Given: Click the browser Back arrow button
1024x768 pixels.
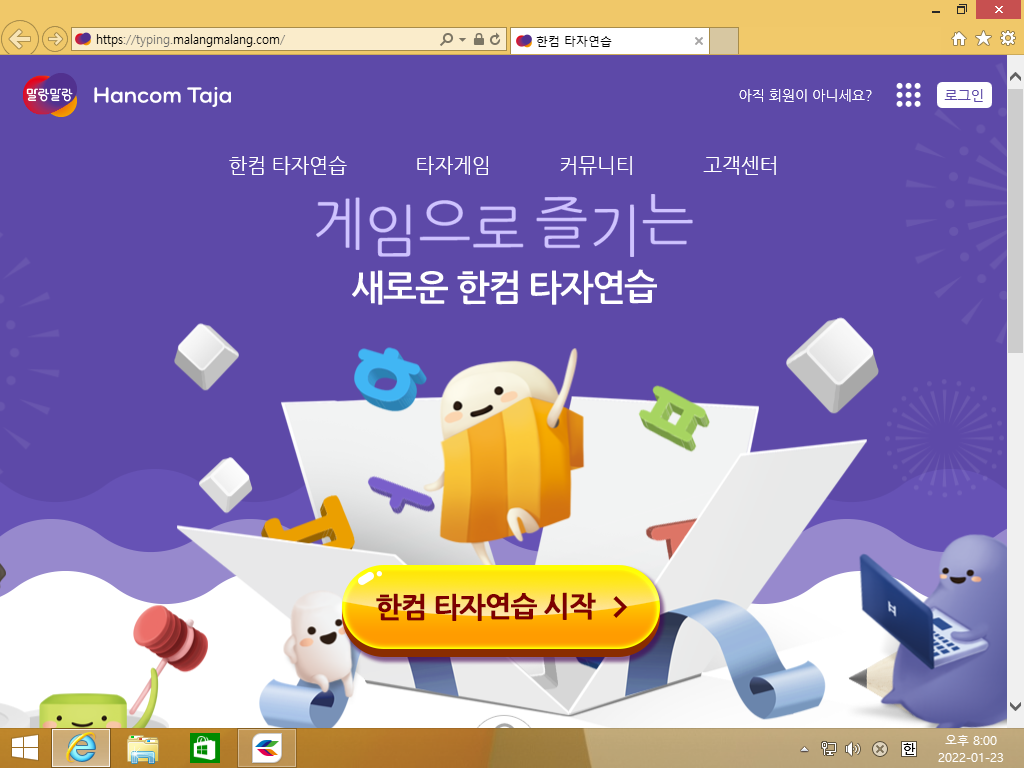Looking at the screenshot, I should [20, 39].
